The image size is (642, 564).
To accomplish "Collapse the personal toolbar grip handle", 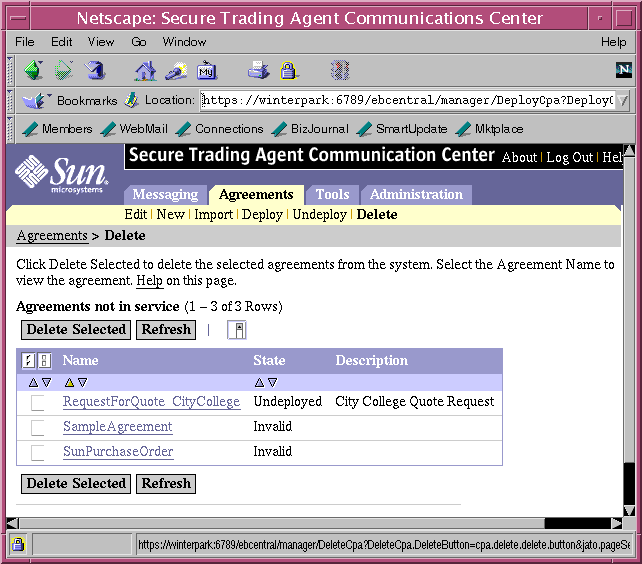I will click(x=10, y=129).
